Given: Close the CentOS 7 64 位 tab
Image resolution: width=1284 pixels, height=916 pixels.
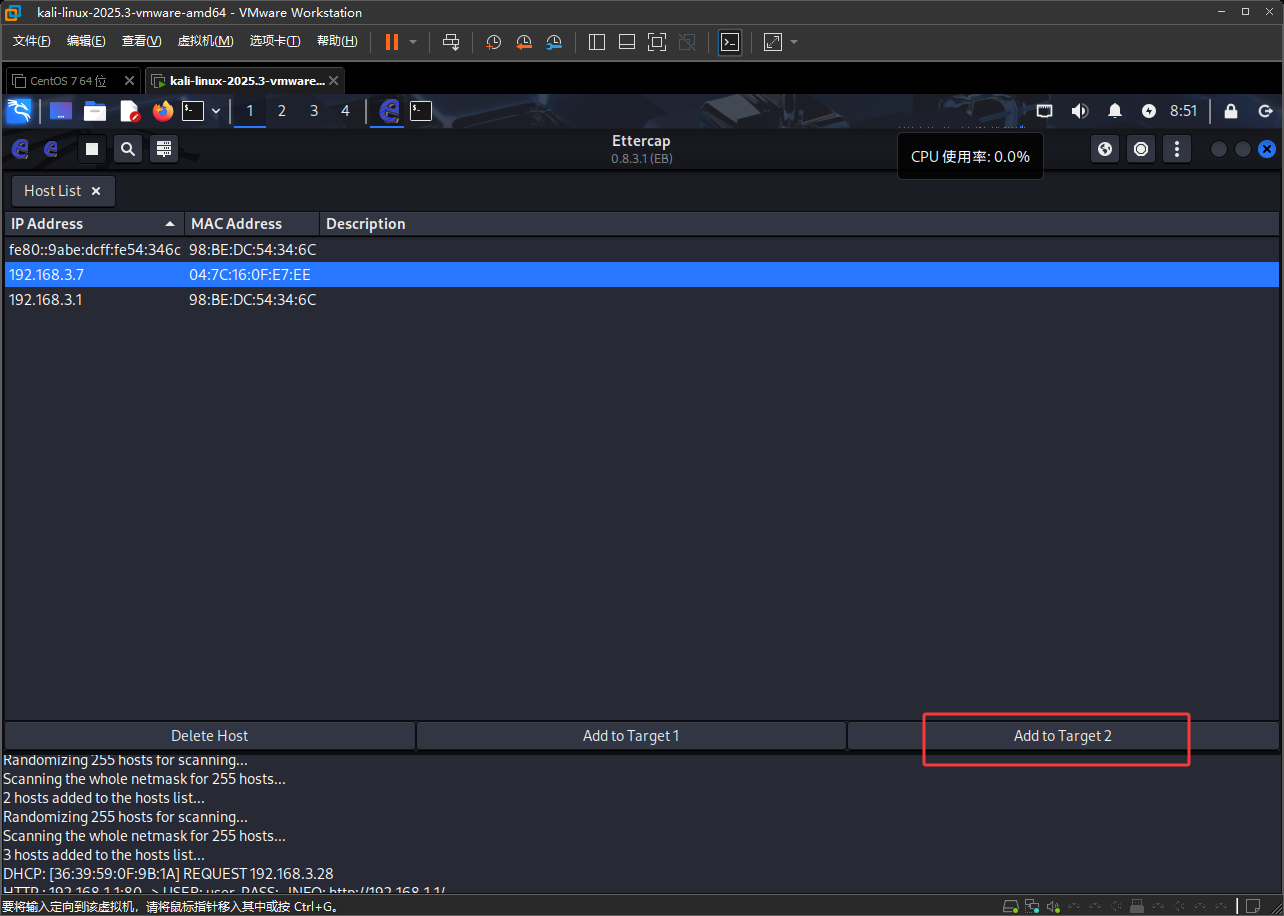Looking at the screenshot, I should pos(129,81).
